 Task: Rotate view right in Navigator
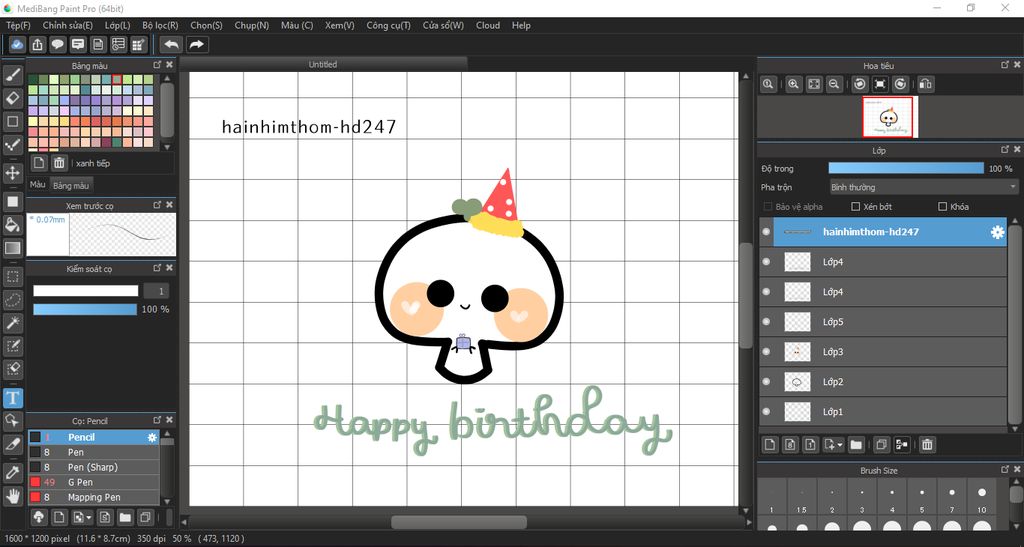901,84
